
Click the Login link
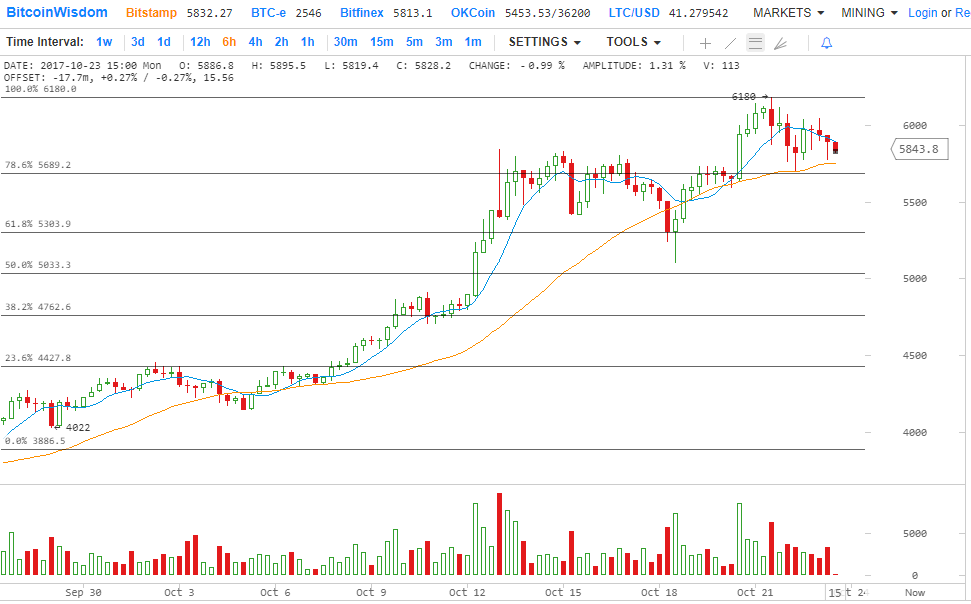point(922,13)
